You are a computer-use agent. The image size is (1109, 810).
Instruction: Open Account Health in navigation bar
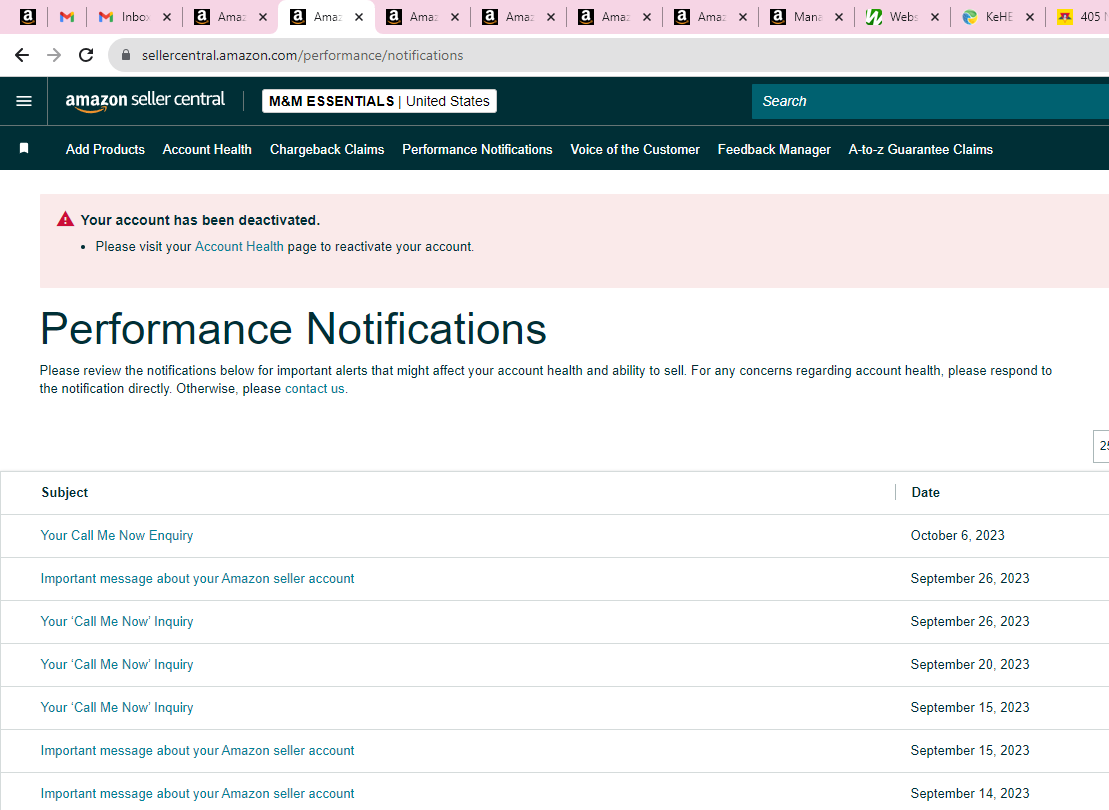click(207, 149)
